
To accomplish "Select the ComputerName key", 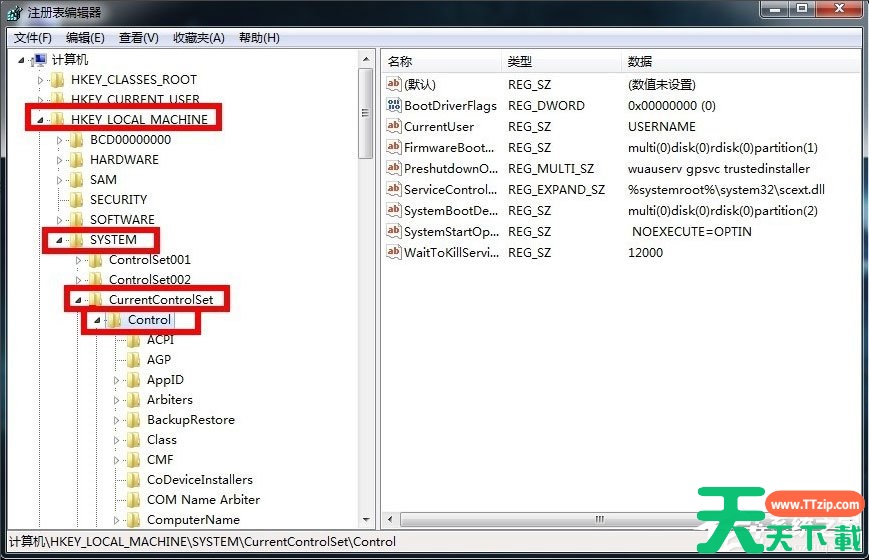I will pyautogui.click(x=193, y=520).
